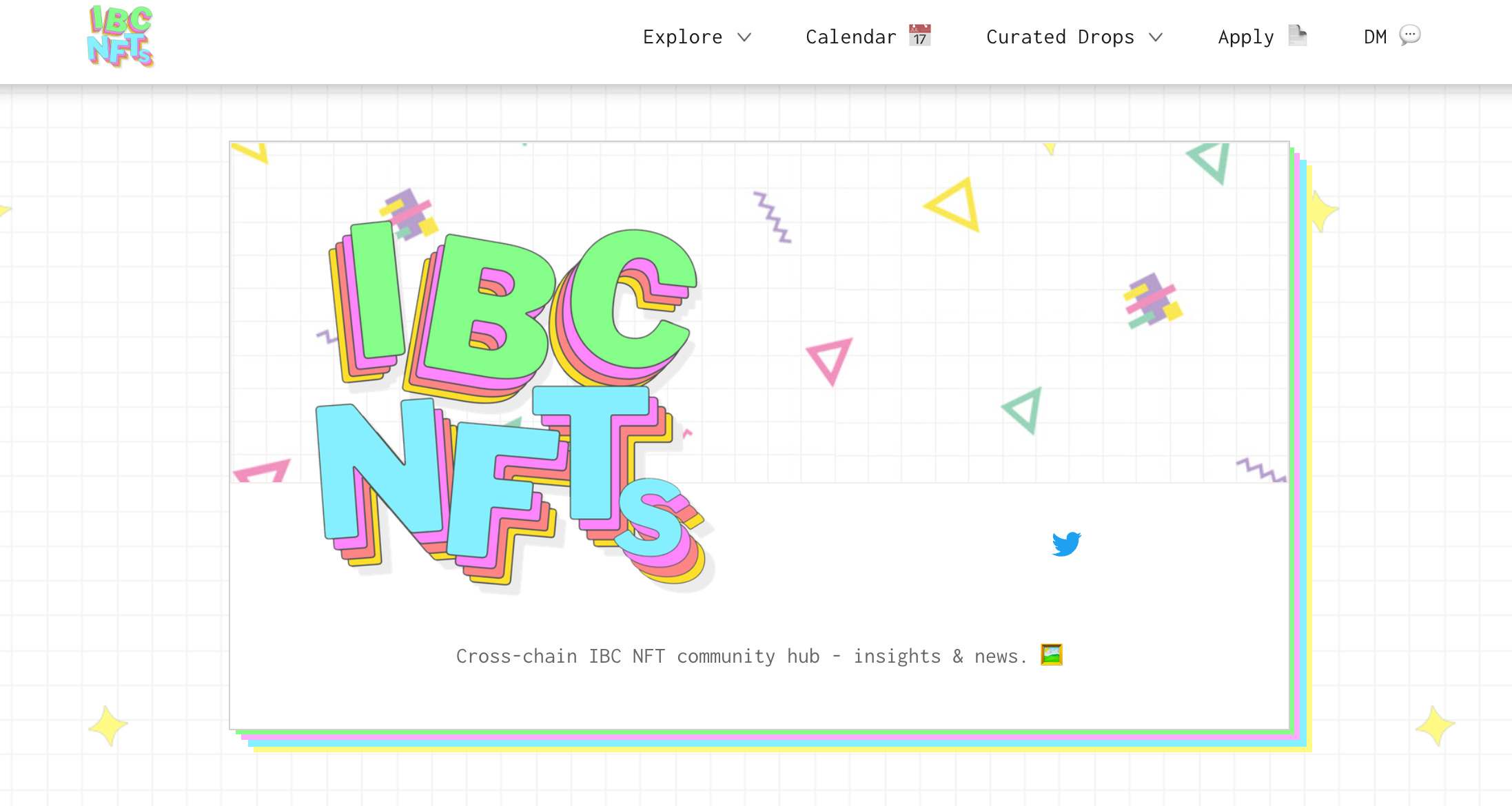
Task: Open the DM link
Action: (x=1375, y=37)
